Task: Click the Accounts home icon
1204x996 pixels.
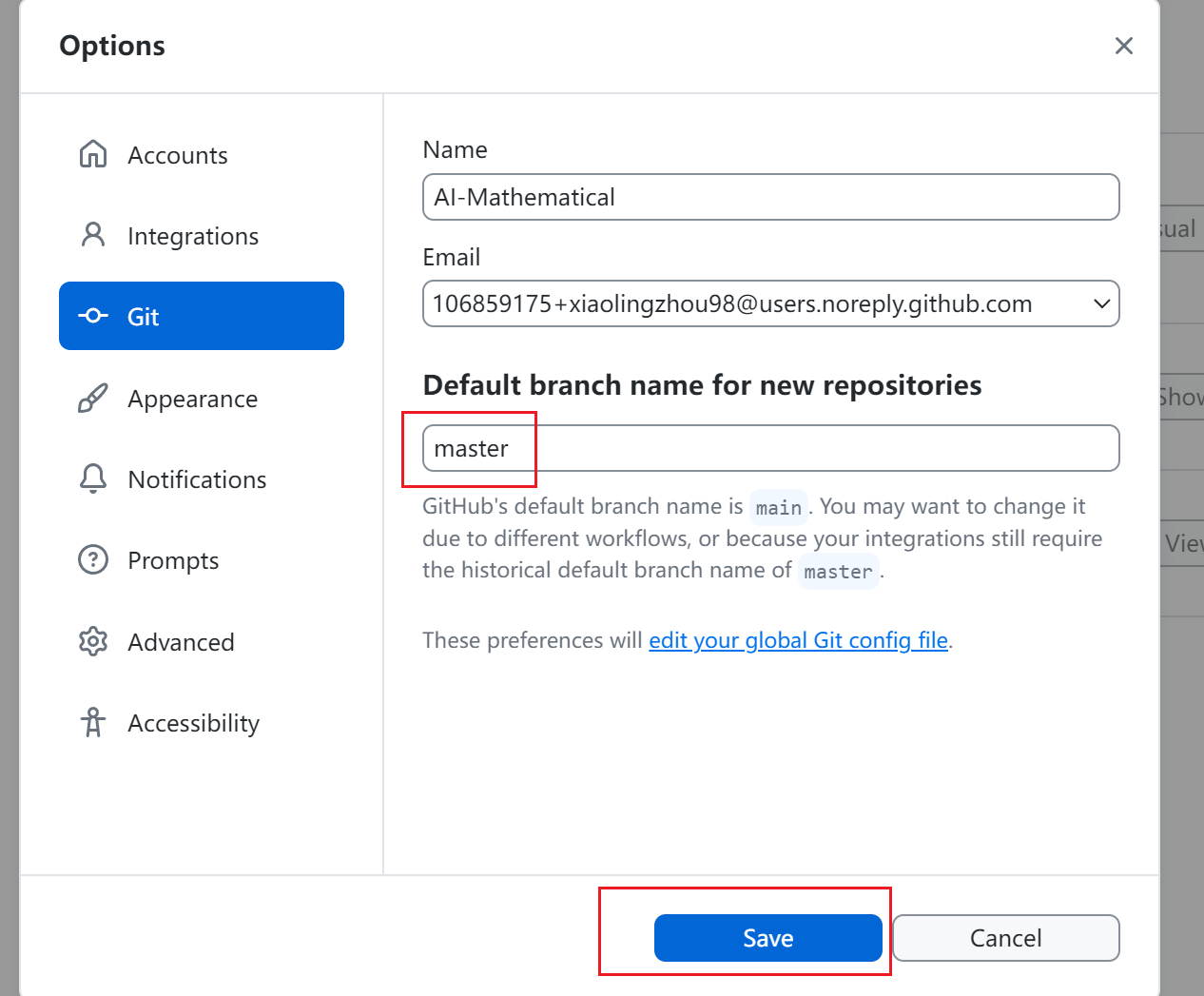Action: point(93,154)
